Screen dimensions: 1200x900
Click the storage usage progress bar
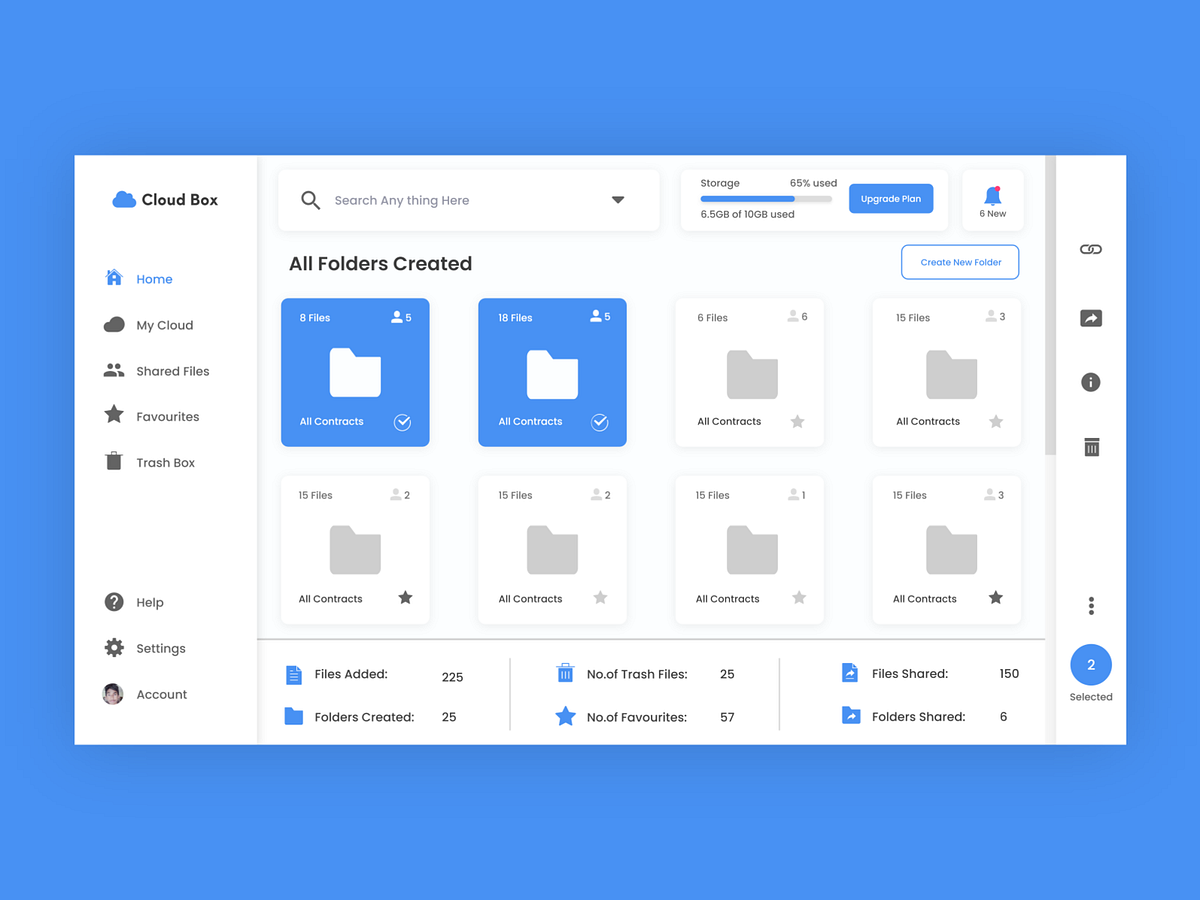[x=764, y=199]
